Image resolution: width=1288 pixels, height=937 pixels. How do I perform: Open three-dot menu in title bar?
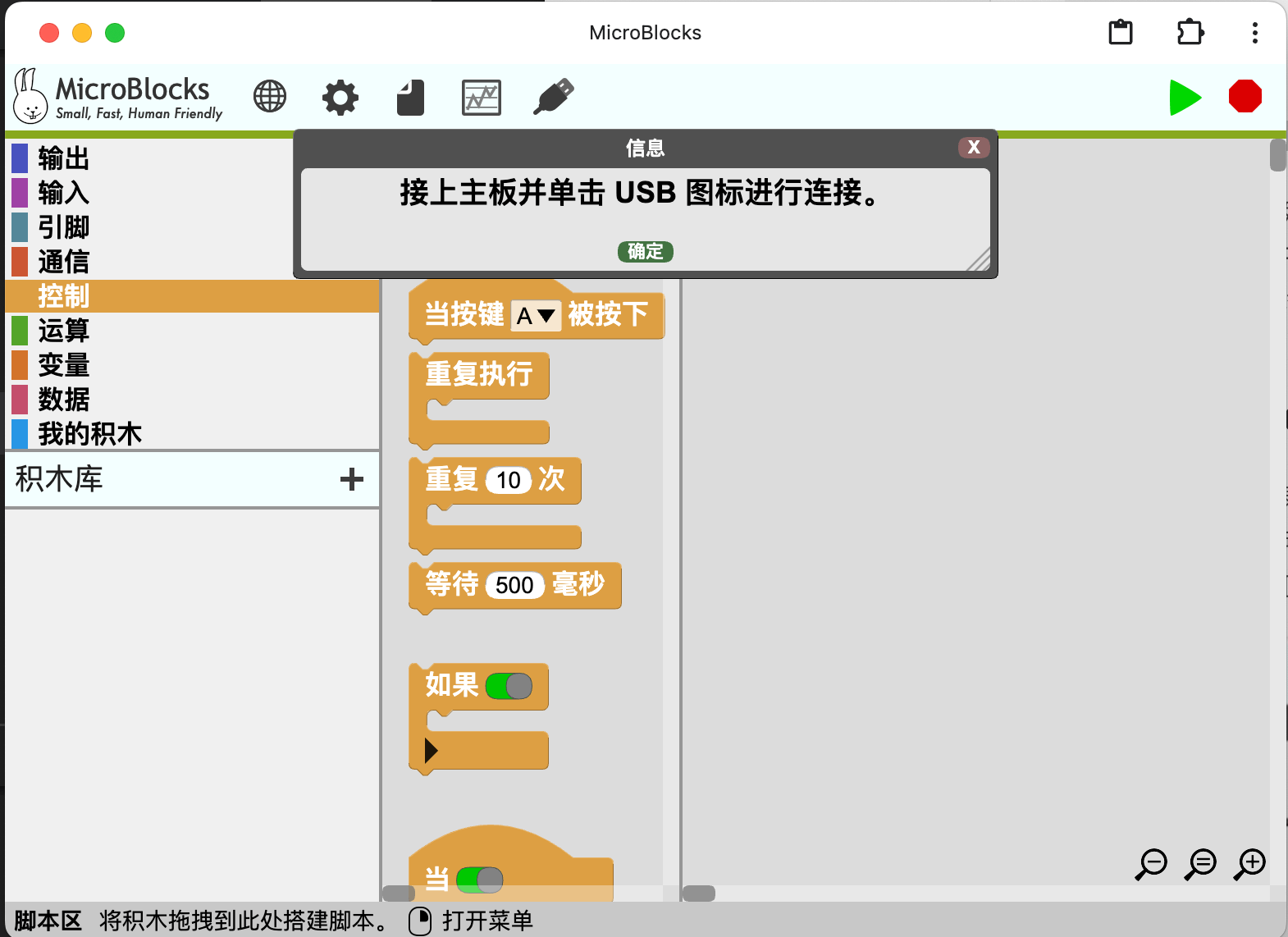pyautogui.click(x=1254, y=33)
